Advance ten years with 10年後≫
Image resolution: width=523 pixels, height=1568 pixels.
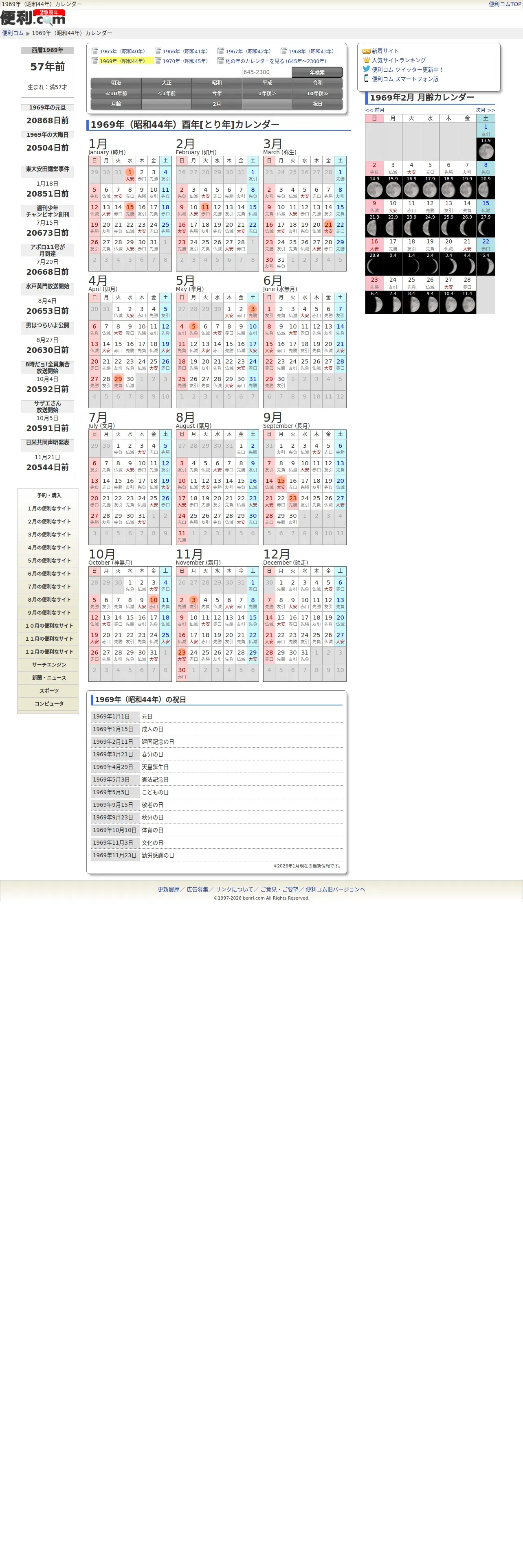click(x=317, y=94)
